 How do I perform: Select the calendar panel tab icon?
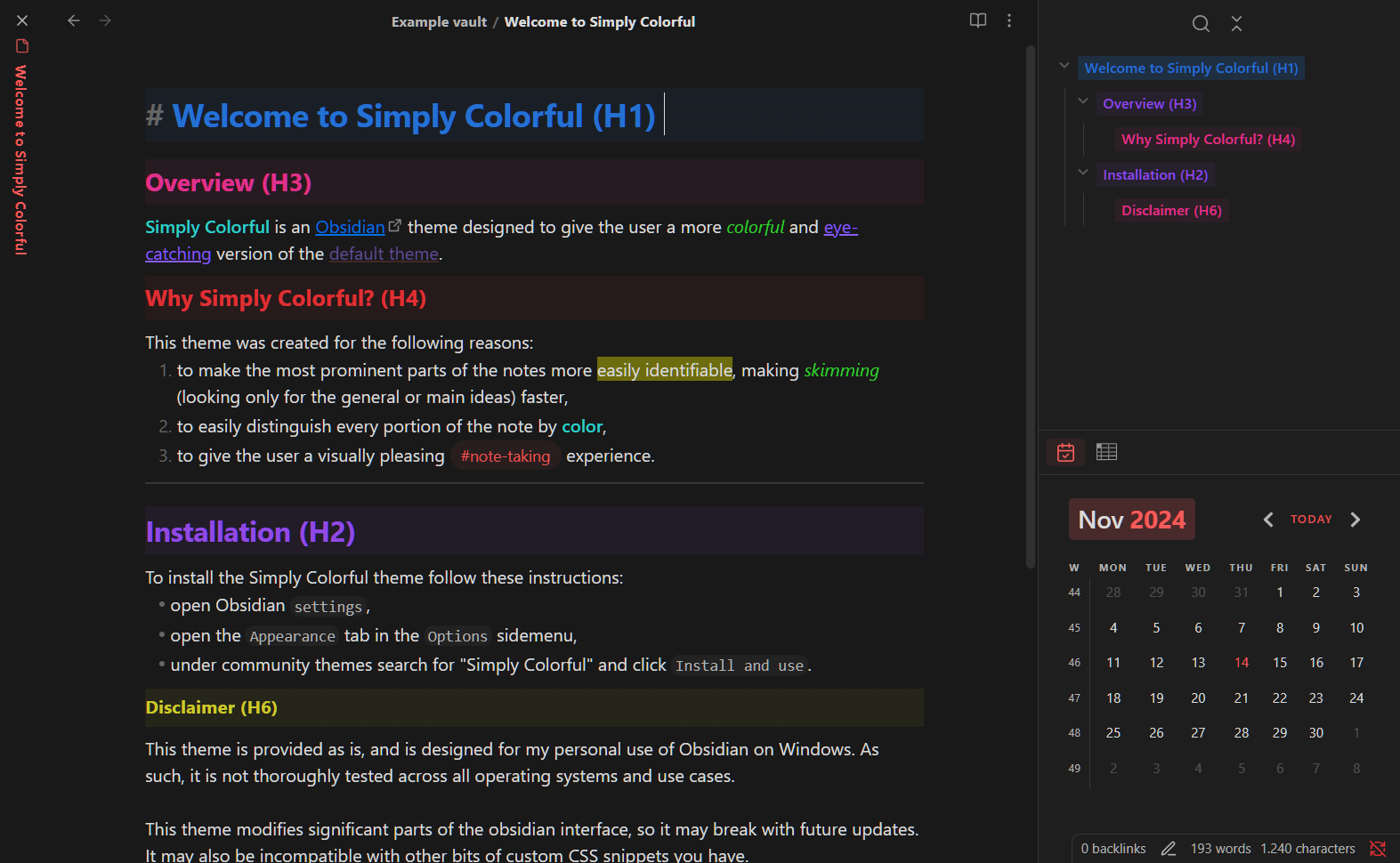click(1065, 452)
